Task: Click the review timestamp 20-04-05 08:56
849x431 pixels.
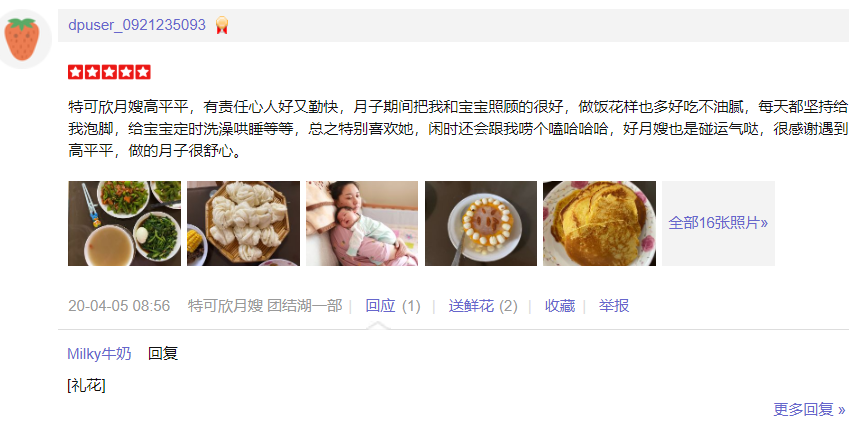Action: point(119,306)
